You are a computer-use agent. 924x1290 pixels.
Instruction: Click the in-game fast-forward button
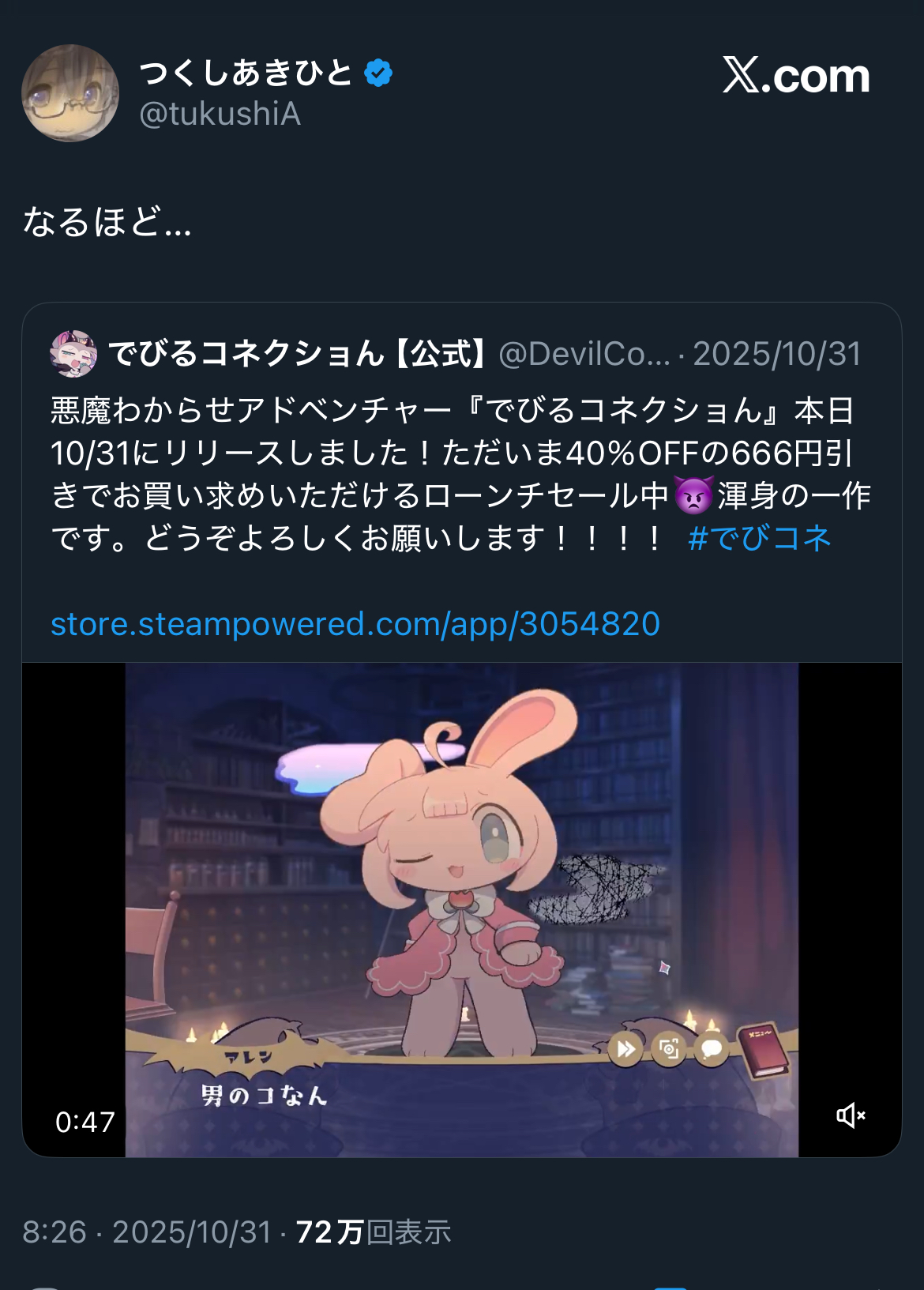coord(625,1049)
